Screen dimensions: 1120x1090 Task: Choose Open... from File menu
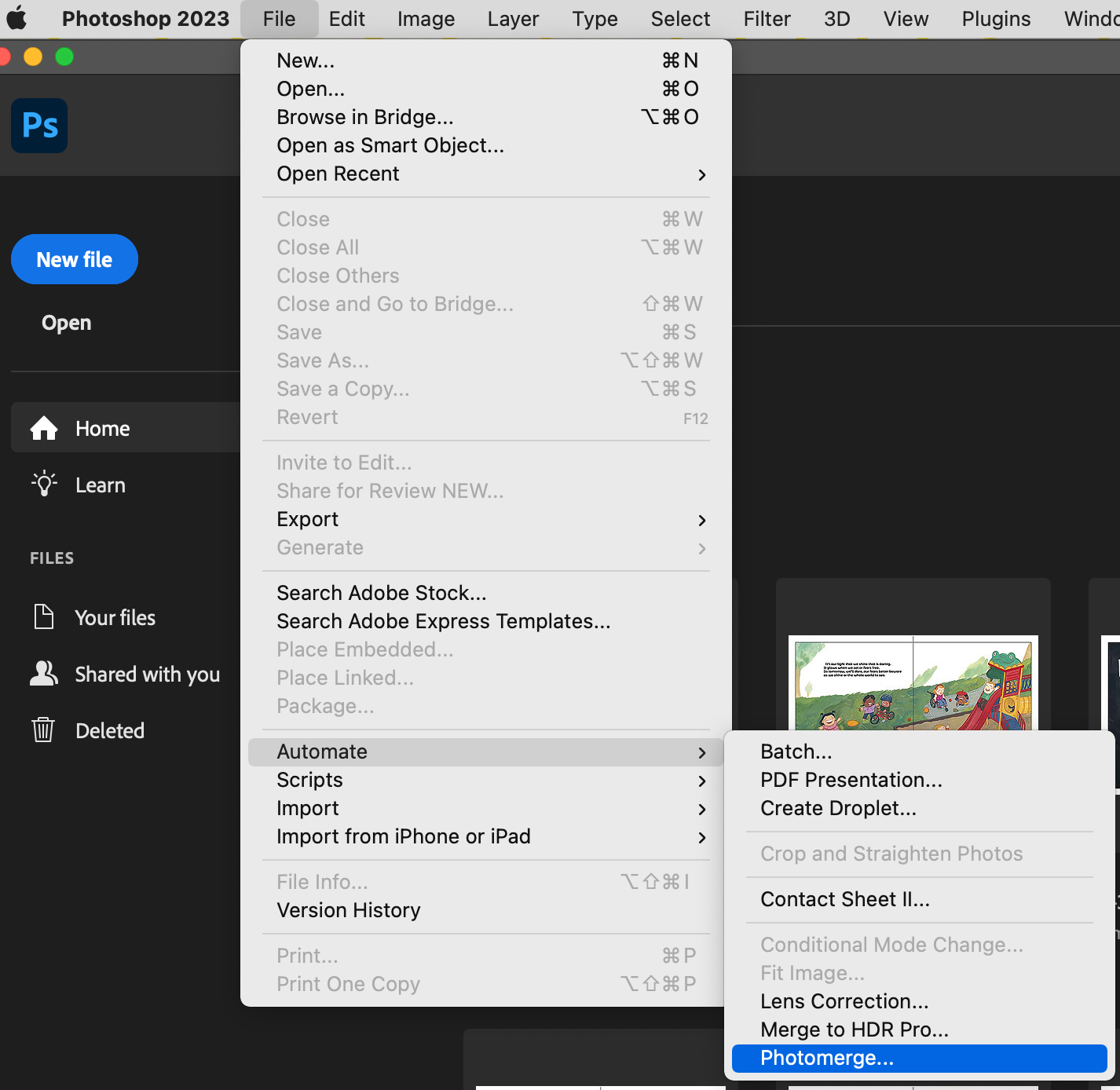point(486,89)
